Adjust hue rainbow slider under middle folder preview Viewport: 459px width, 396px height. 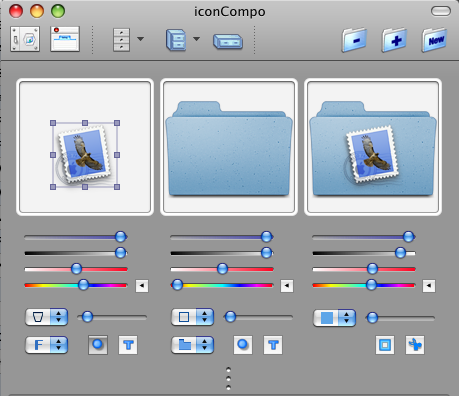[x=222, y=285]
